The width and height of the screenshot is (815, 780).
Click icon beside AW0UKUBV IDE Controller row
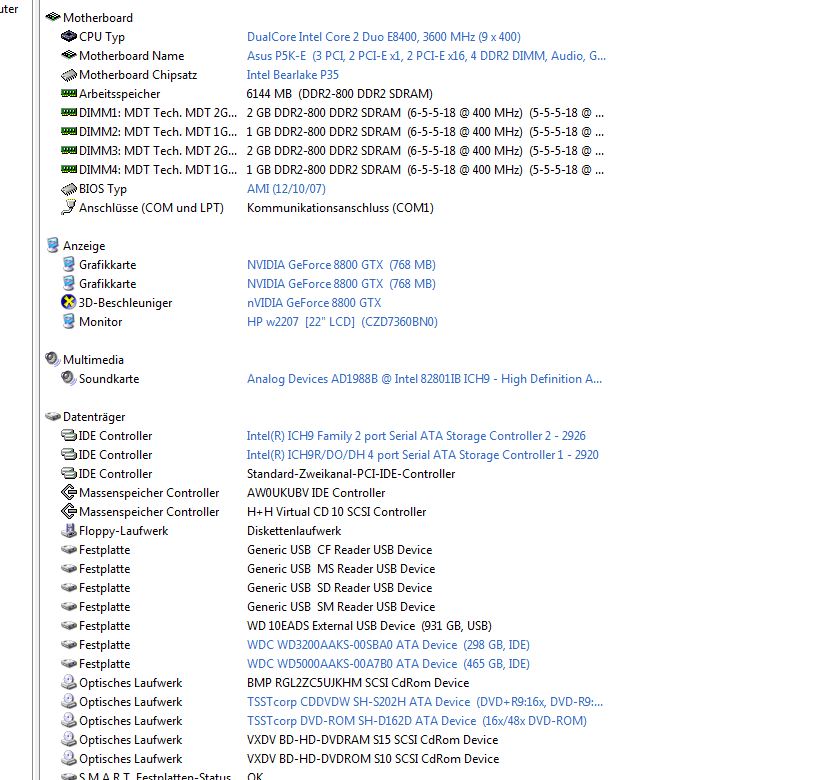[69, 492]
